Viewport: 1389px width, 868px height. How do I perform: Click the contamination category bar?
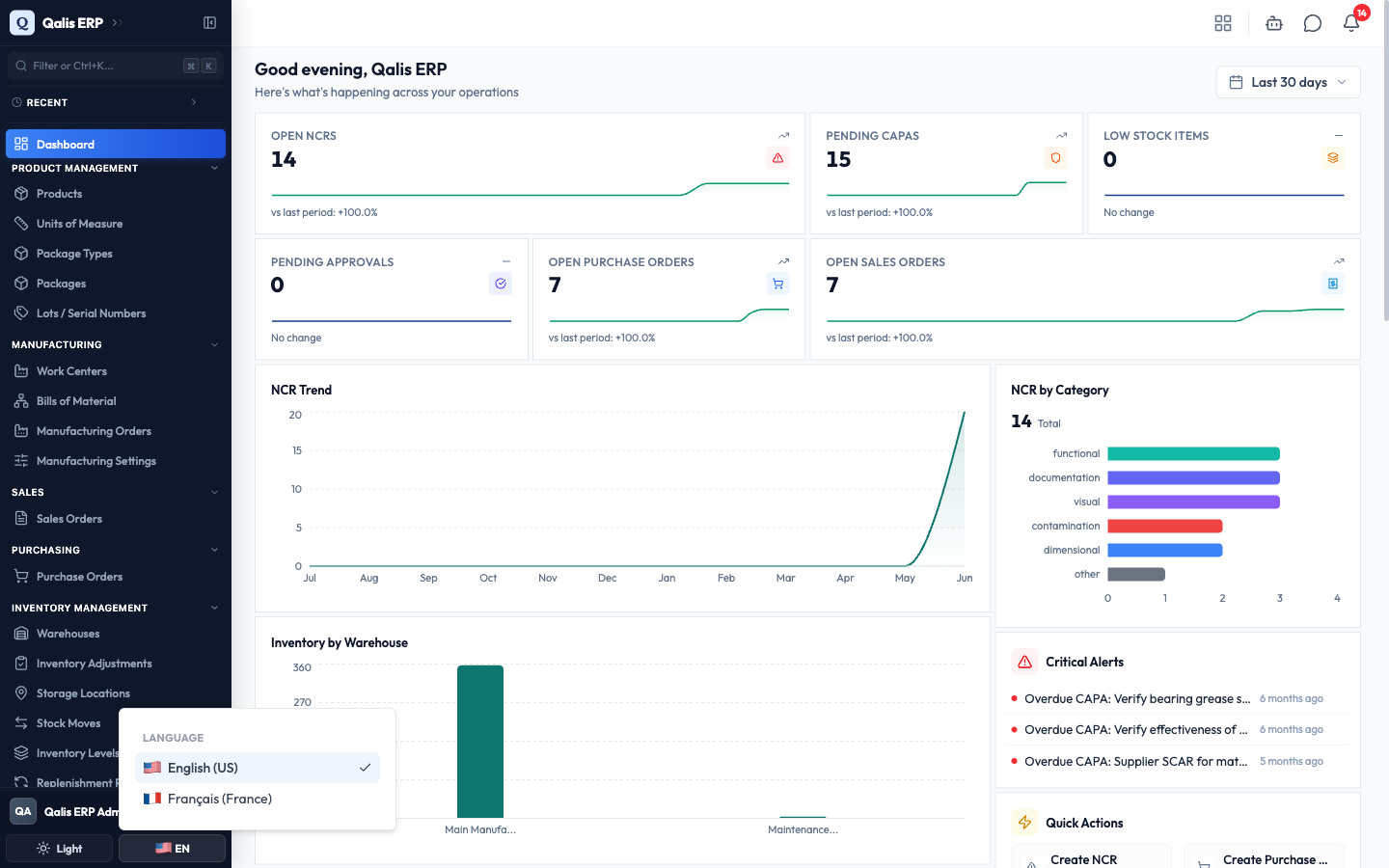1165,526
